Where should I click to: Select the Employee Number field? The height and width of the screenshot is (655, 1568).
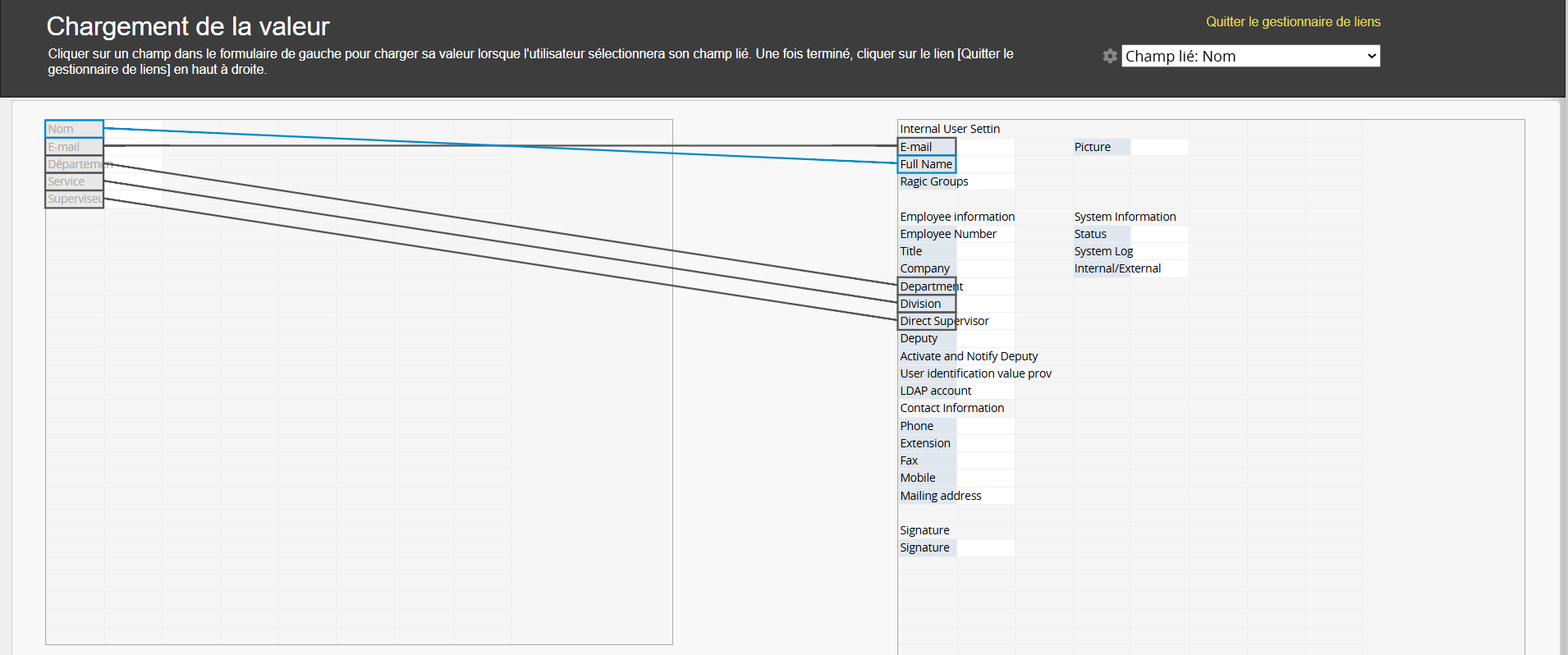[x=947, y=234]
